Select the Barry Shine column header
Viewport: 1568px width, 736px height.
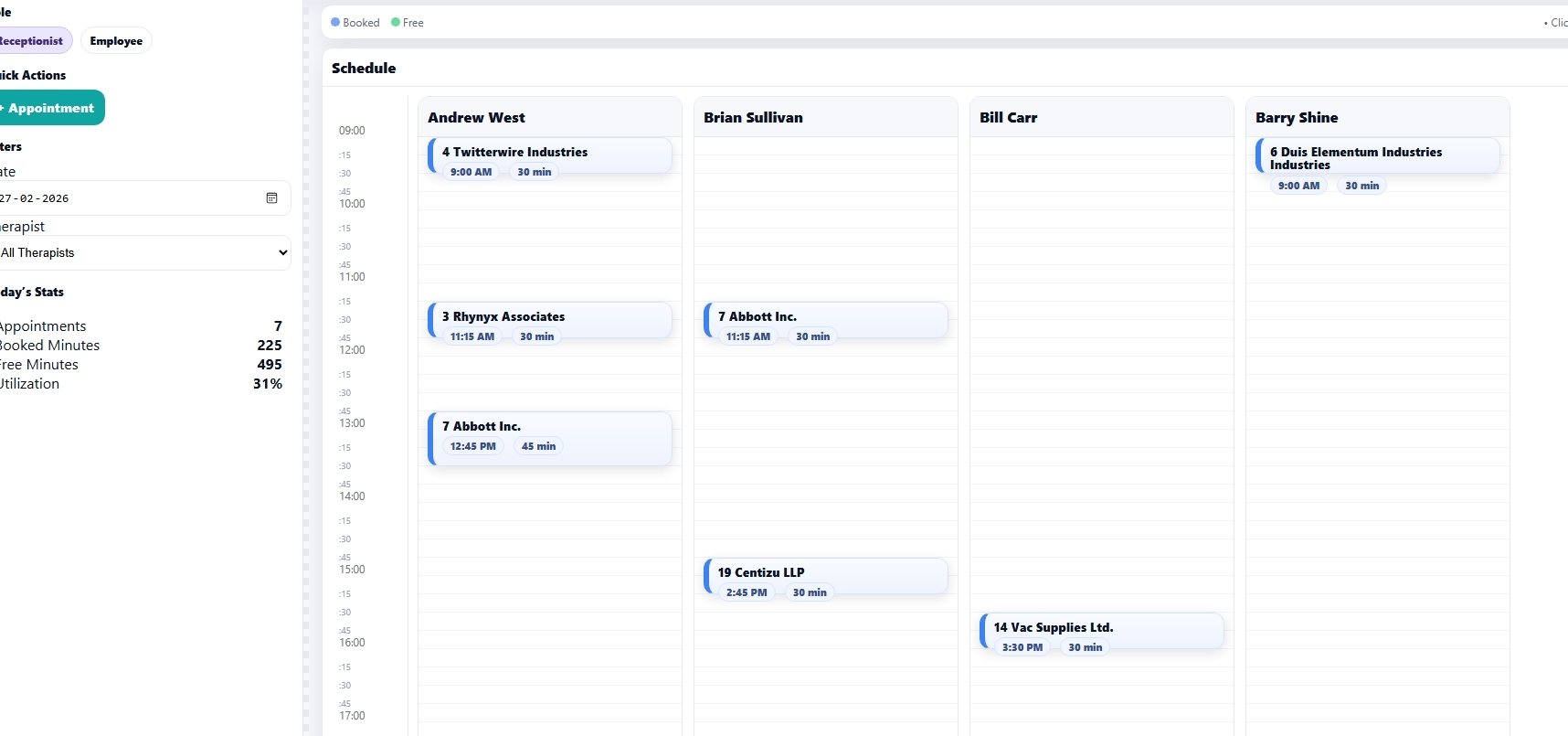pyautogui.click(x=1378, y=117)
